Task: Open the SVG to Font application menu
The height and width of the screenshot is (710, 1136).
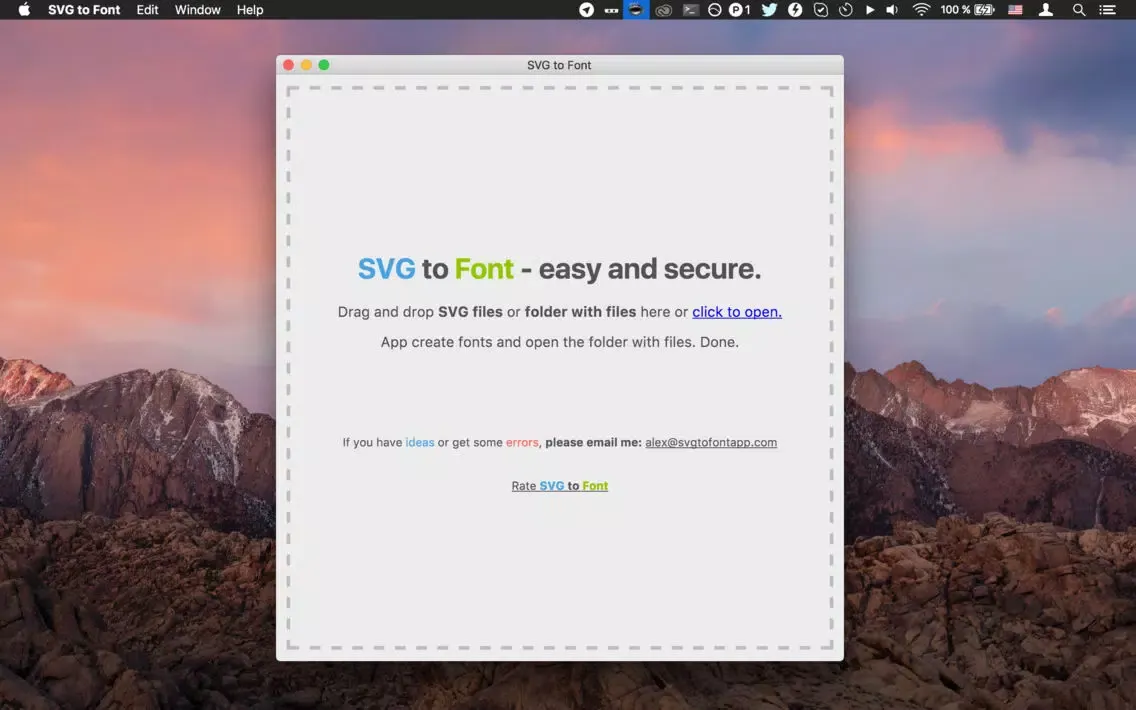Action: [x=84, y=9]
